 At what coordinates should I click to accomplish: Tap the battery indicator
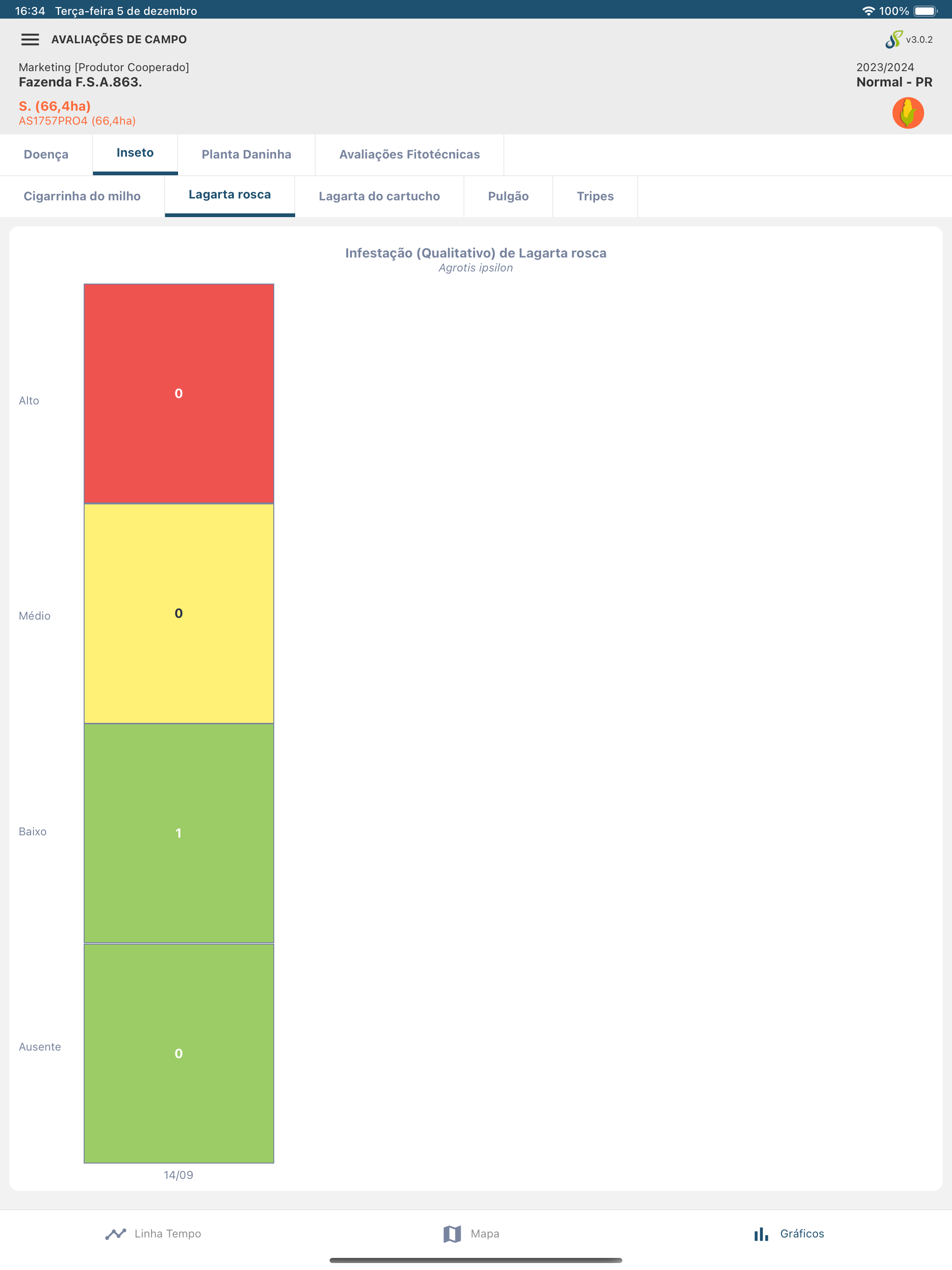pyautogui.click(x=925, y=11)
